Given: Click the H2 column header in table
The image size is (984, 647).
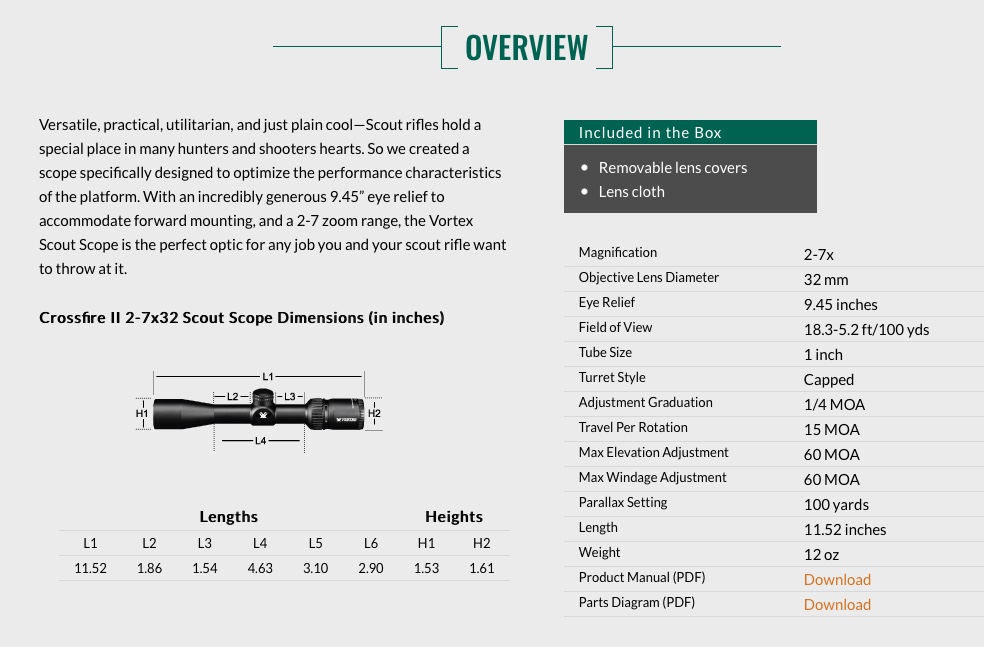Looking at the screenshot, I should click(x=481, y=543).
